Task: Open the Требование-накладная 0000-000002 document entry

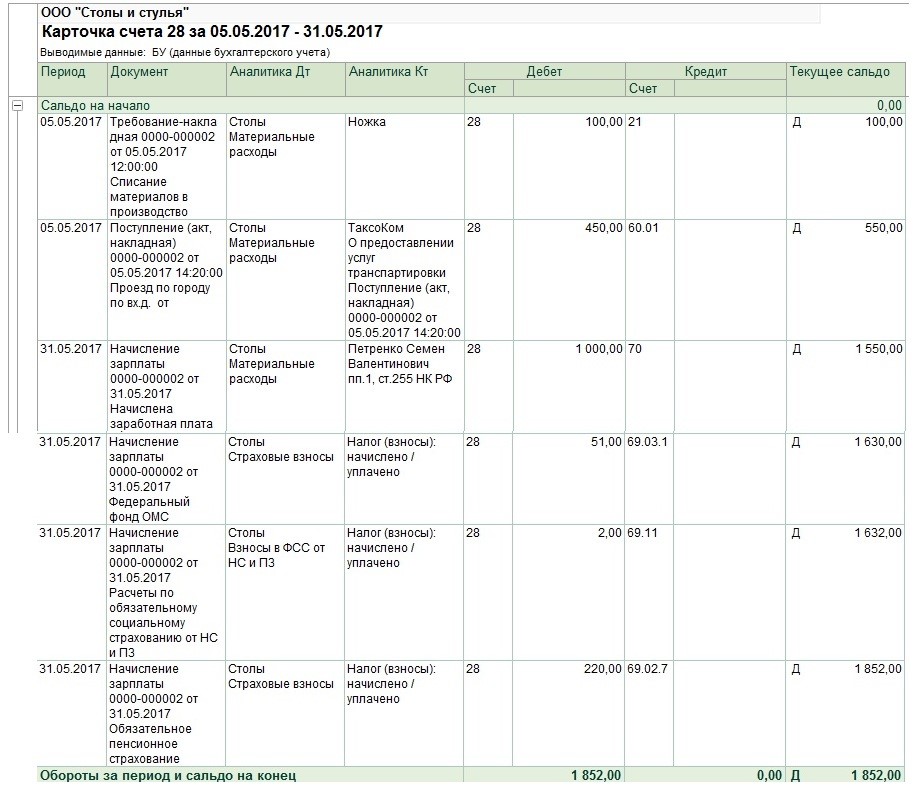Action: click(x=167, y=166)
